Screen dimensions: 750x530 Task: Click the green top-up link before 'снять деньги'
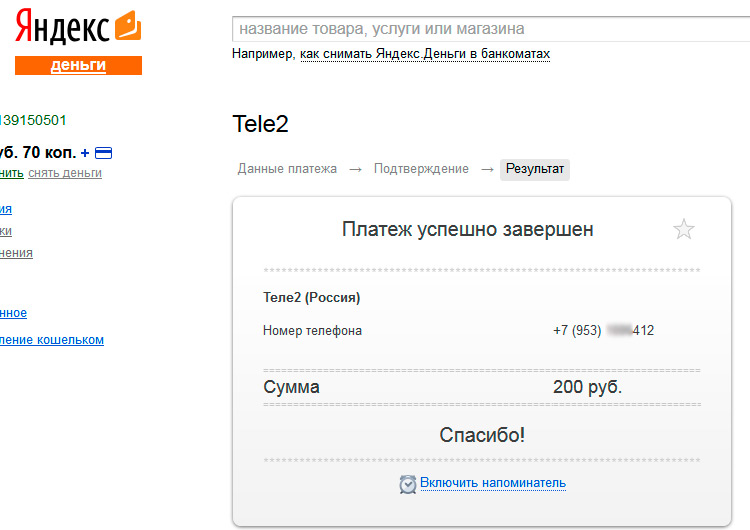click(x=11, y=173)
